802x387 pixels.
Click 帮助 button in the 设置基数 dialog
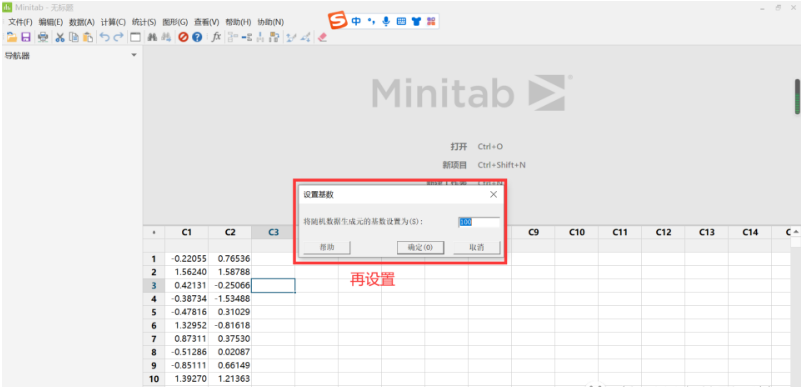(327, 247)
